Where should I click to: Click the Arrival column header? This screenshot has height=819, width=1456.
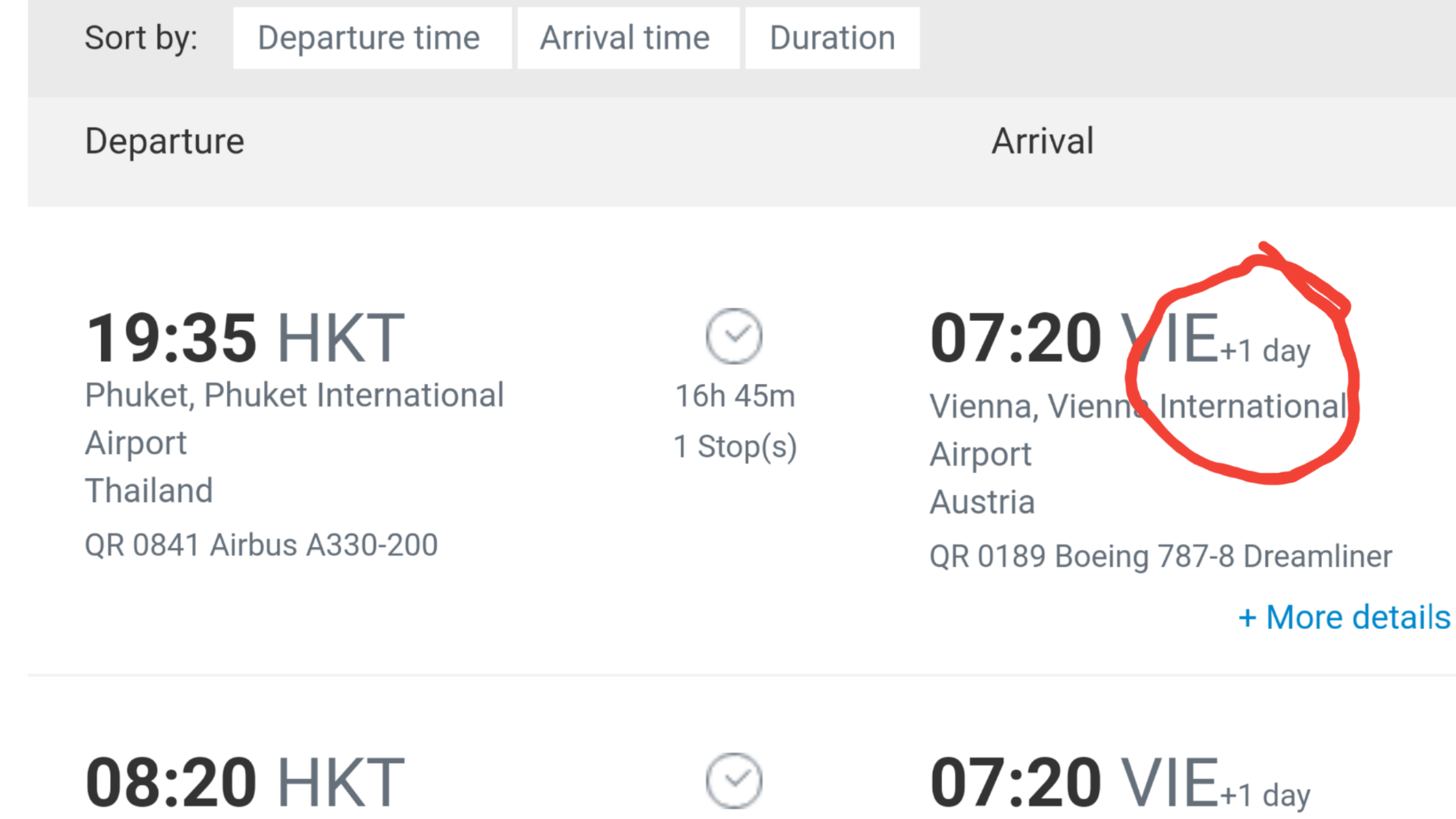coord(1043,140)
